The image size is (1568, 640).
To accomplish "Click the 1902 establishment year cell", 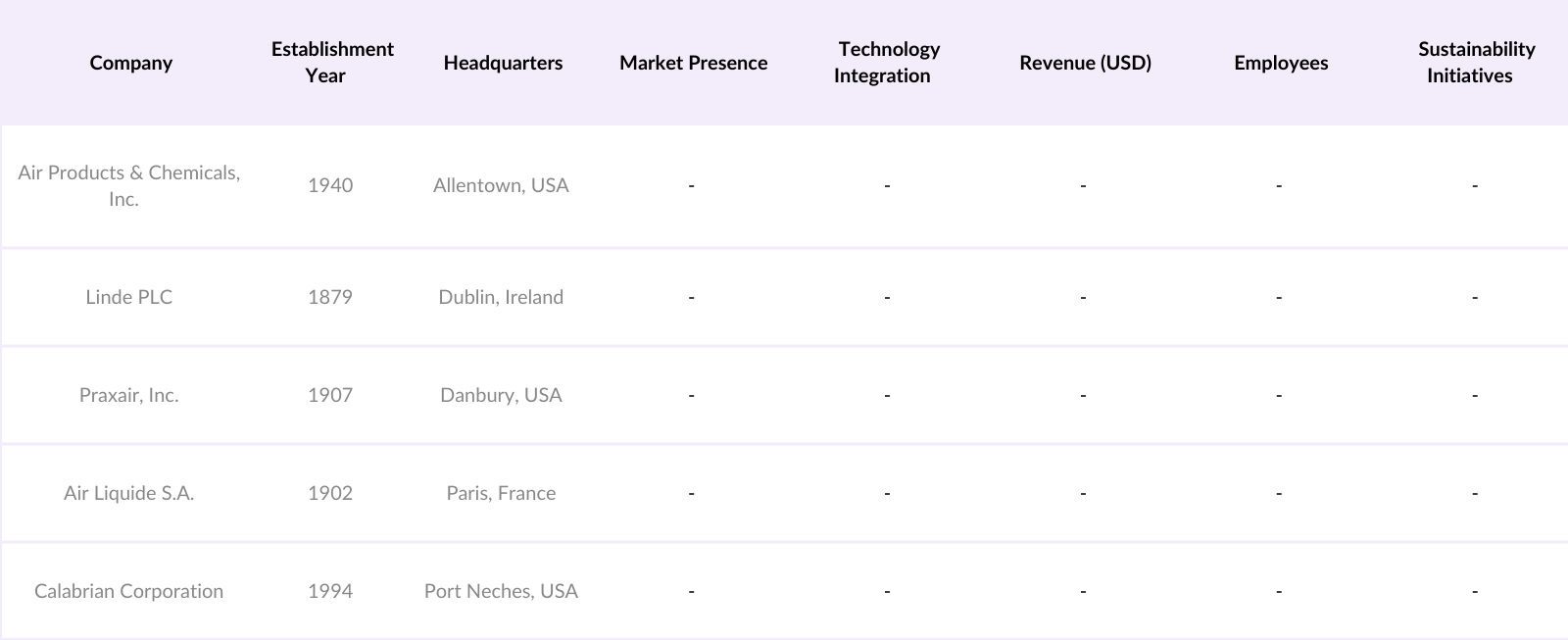I will (x=330, y=493).
